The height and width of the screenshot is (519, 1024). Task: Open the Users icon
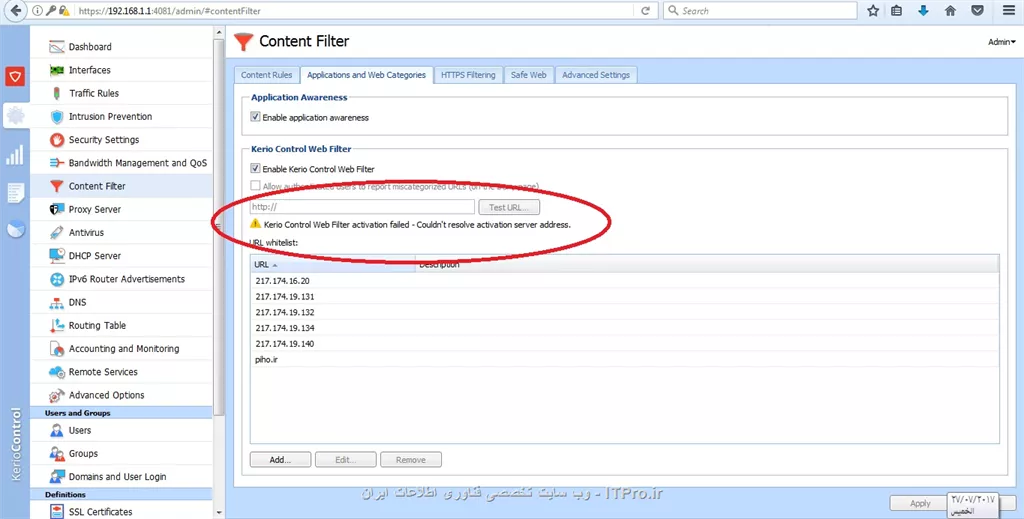point(57,431)
